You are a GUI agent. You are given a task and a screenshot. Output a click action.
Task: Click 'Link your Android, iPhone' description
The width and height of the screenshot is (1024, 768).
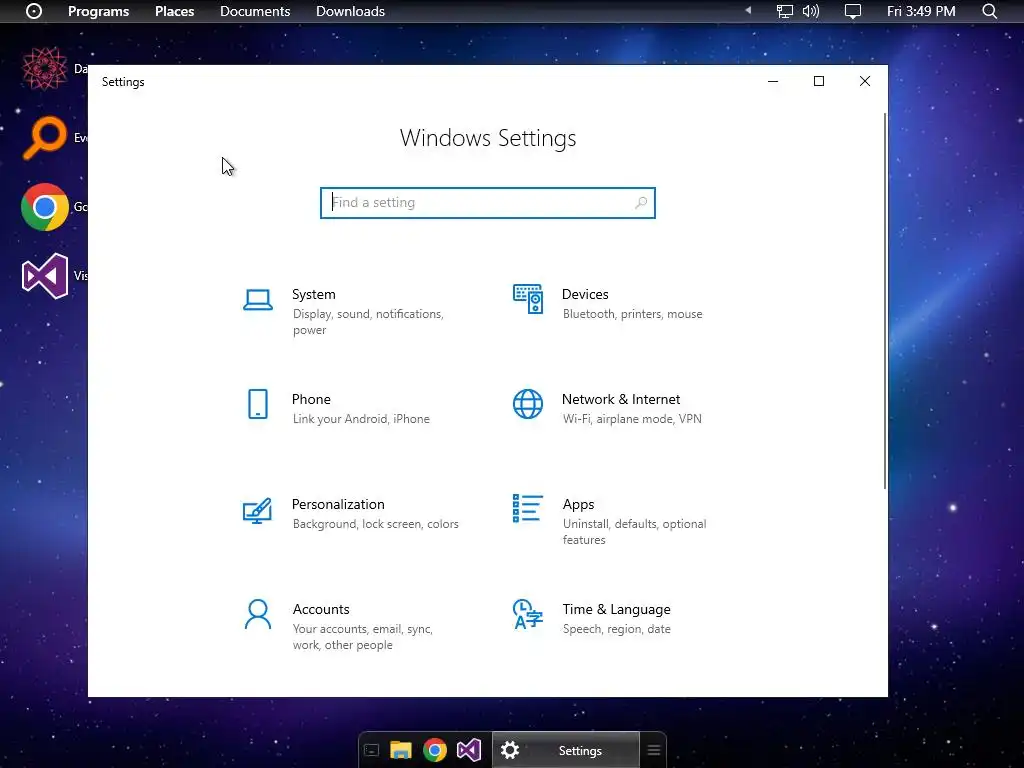[x=361, y=419]
